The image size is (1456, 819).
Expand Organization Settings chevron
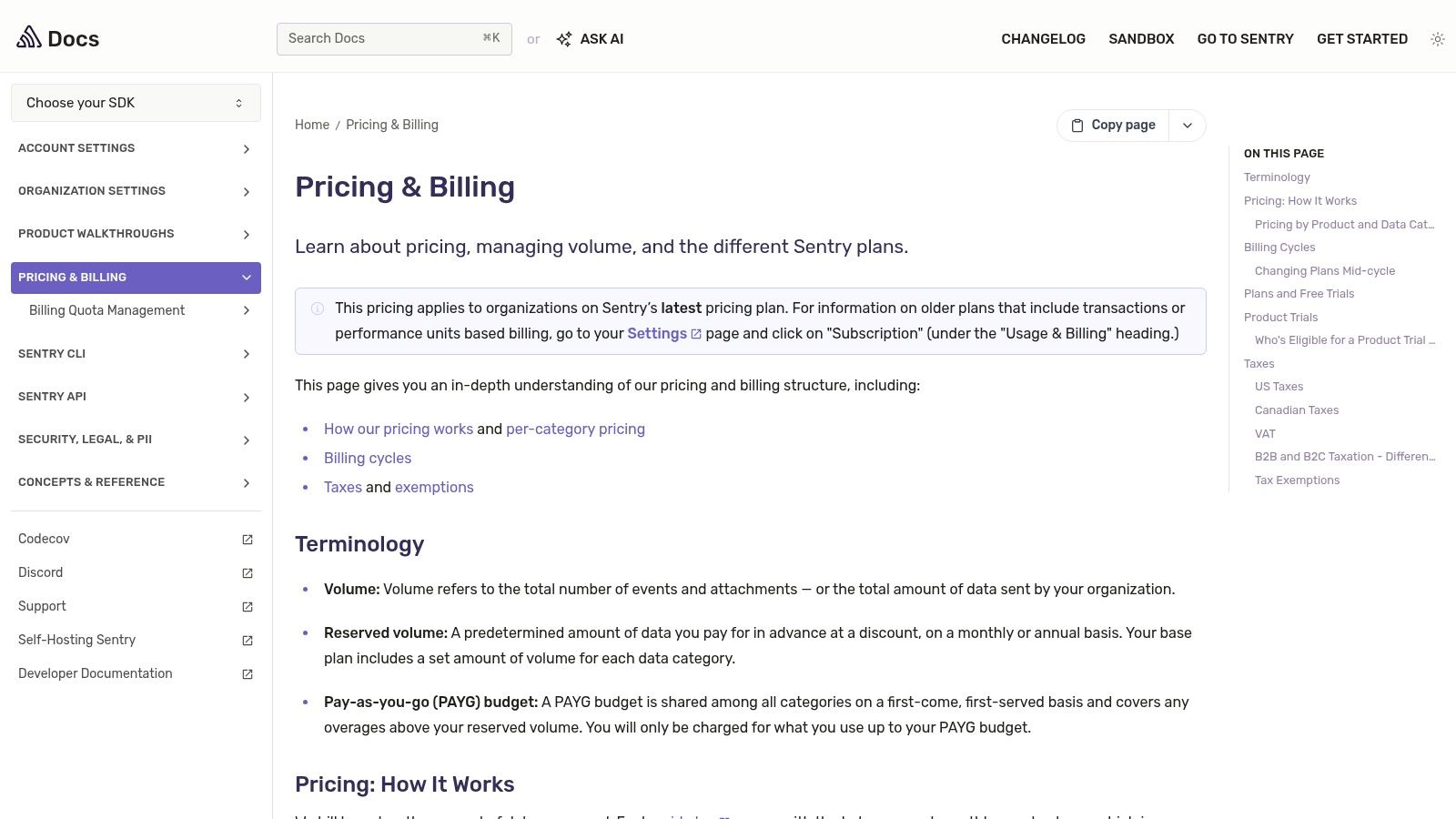pyautogui.click(x=247, y=191)
